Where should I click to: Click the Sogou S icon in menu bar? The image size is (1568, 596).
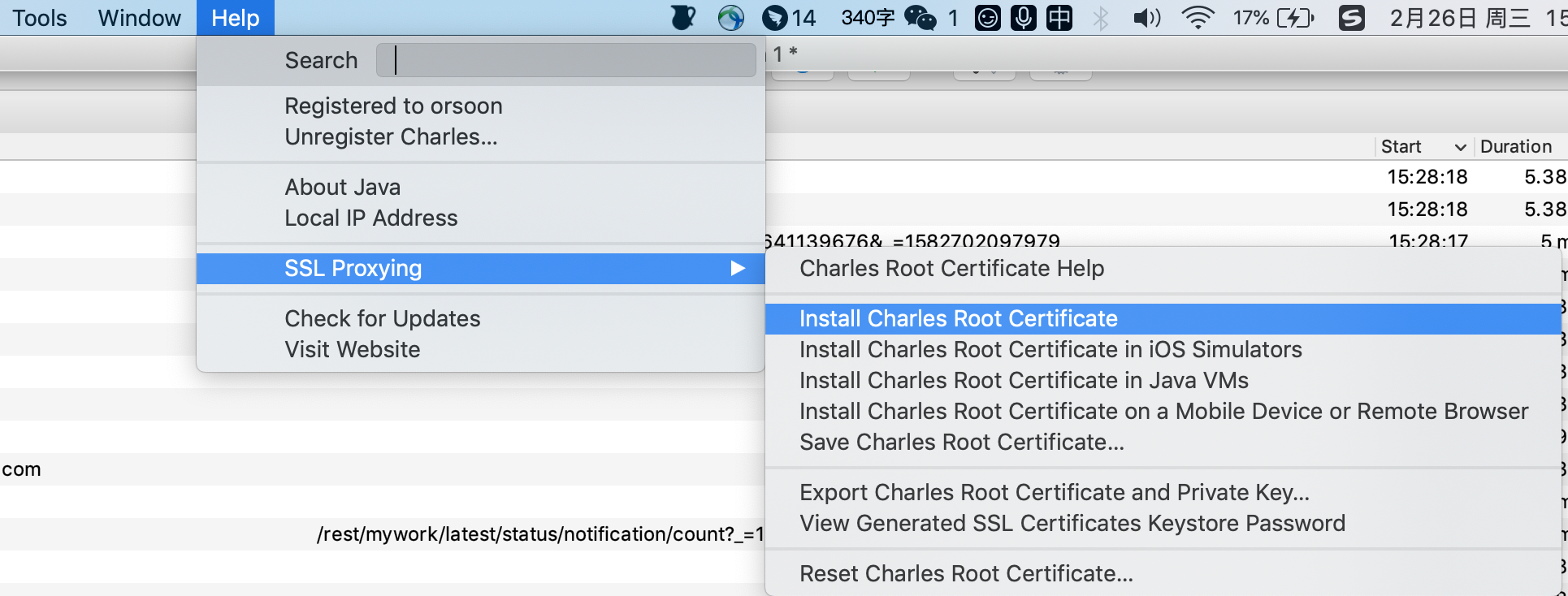[x=1351, y=18]
